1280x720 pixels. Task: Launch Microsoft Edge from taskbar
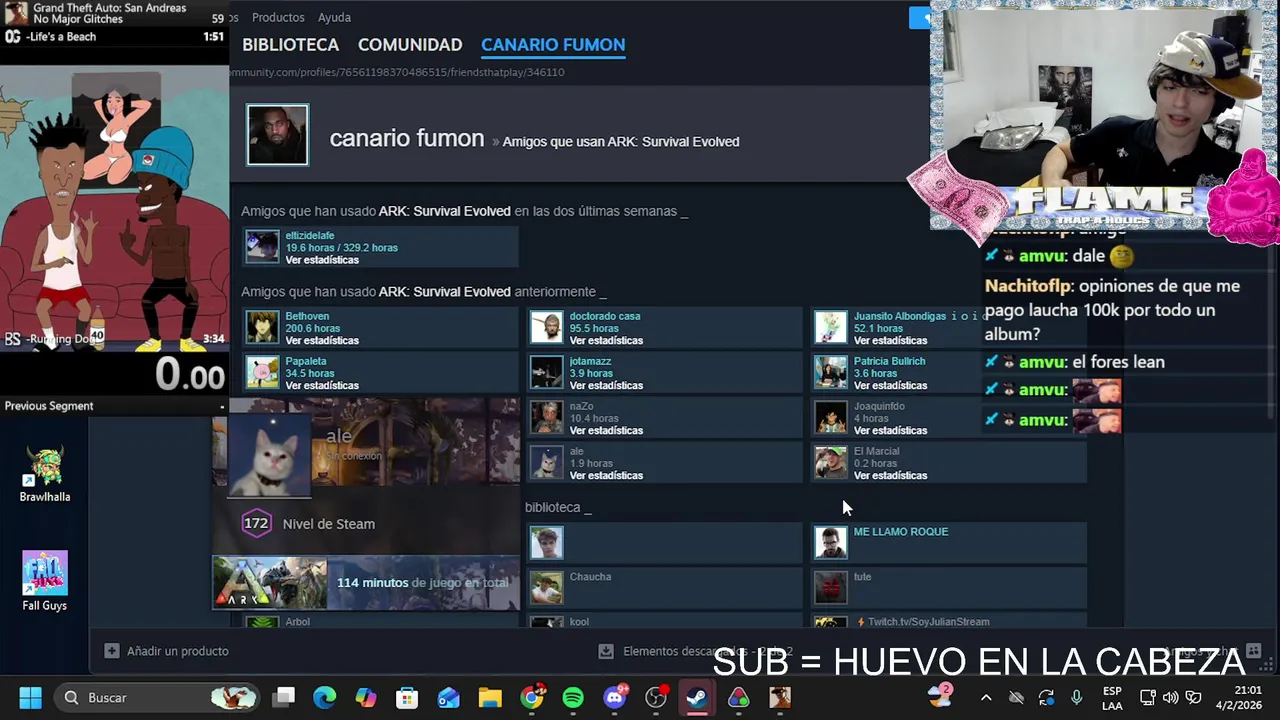325,697
